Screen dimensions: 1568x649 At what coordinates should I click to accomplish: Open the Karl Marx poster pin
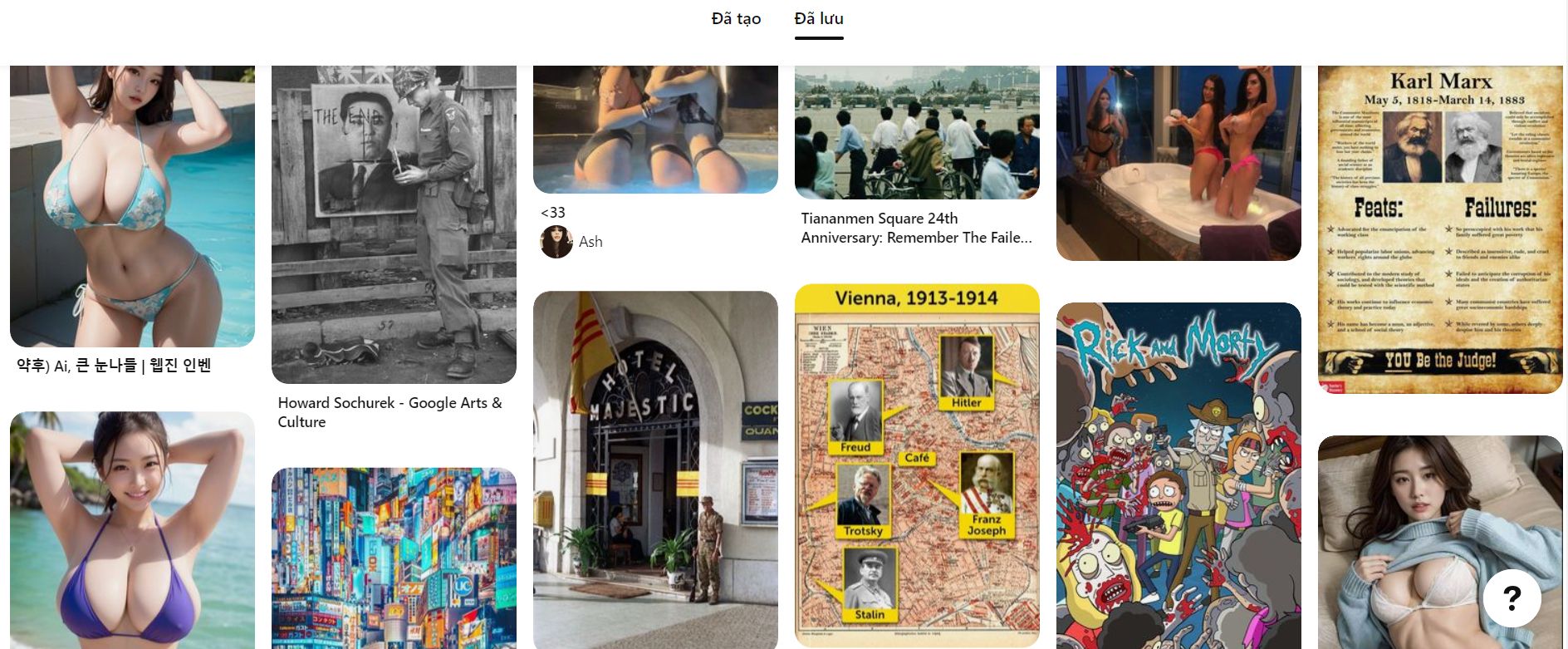(1440, 229)
